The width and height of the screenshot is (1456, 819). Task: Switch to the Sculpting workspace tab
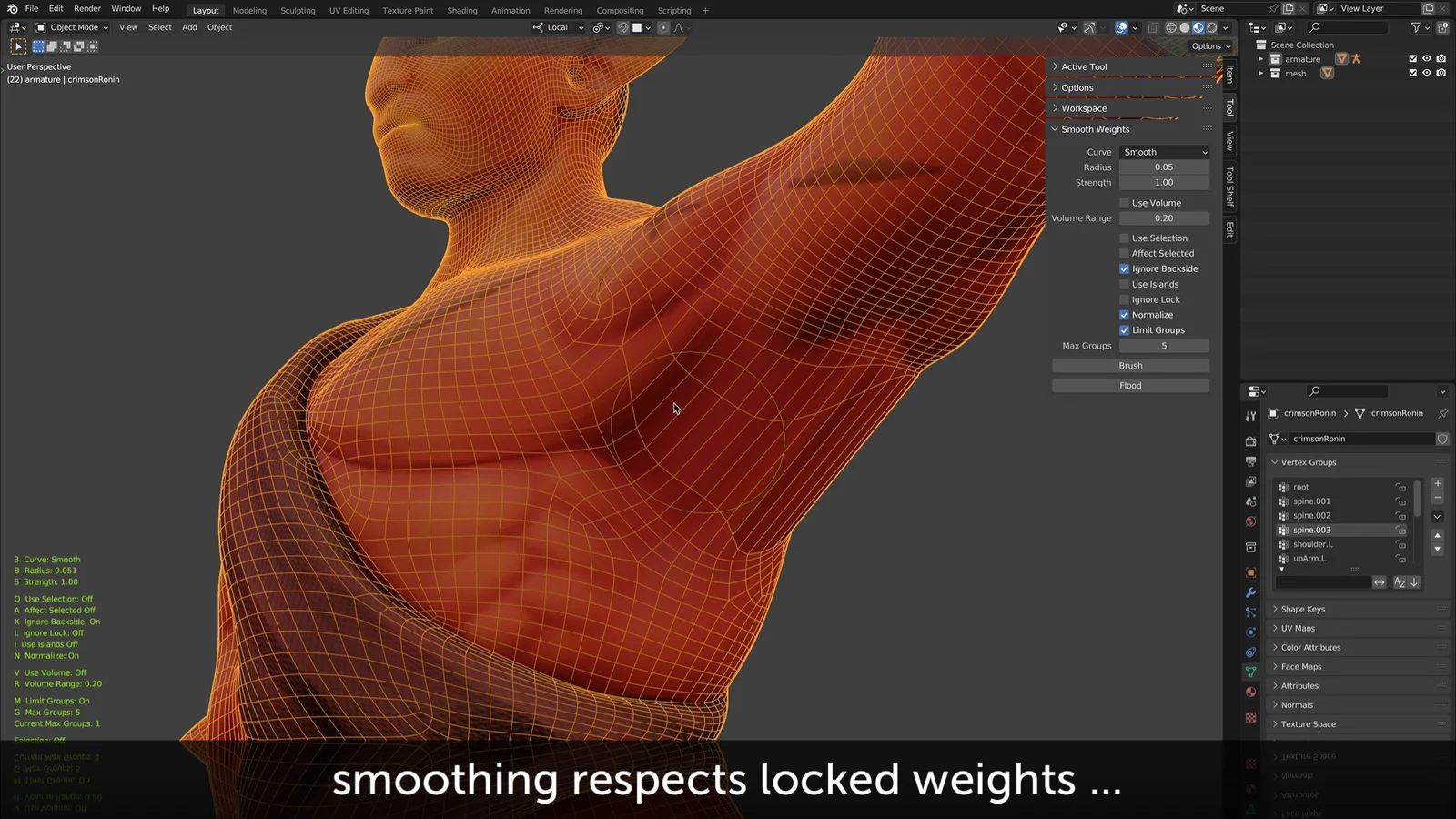pyautogui.click(x=298, y=10)
